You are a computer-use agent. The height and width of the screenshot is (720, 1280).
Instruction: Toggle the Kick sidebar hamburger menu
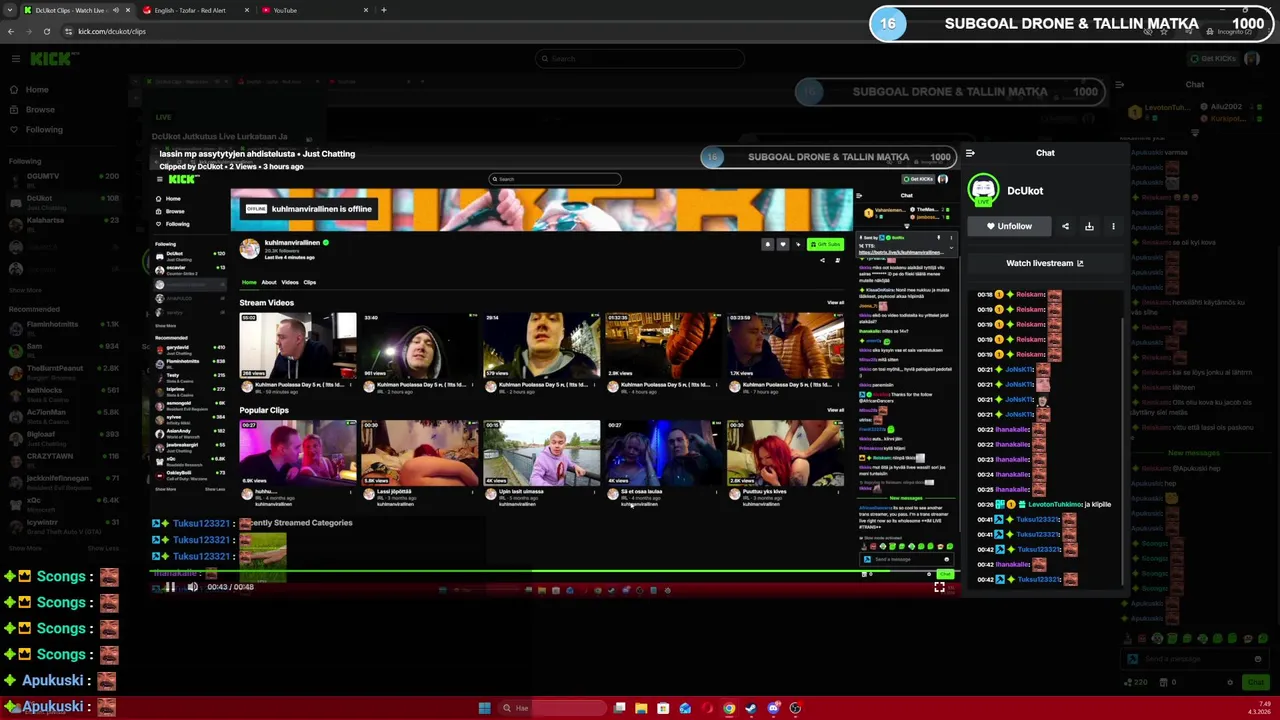[x=15, y=59]
